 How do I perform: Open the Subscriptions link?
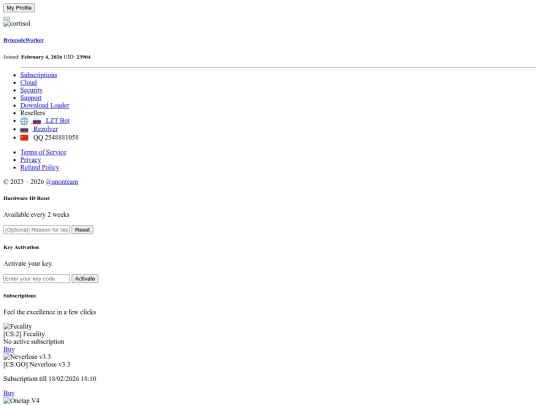pyautogui.click(x=39, y=75)
